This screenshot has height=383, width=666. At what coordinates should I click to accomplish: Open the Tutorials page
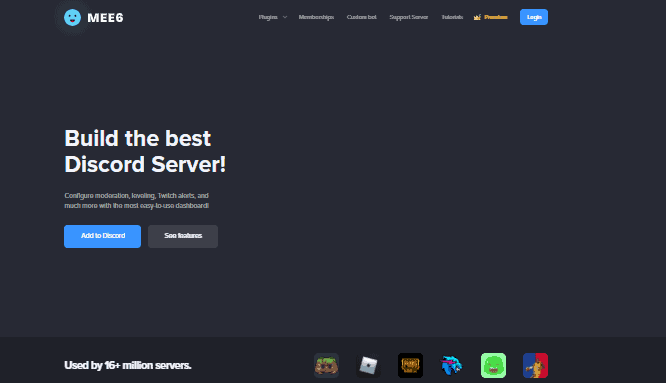pos(452,17)
